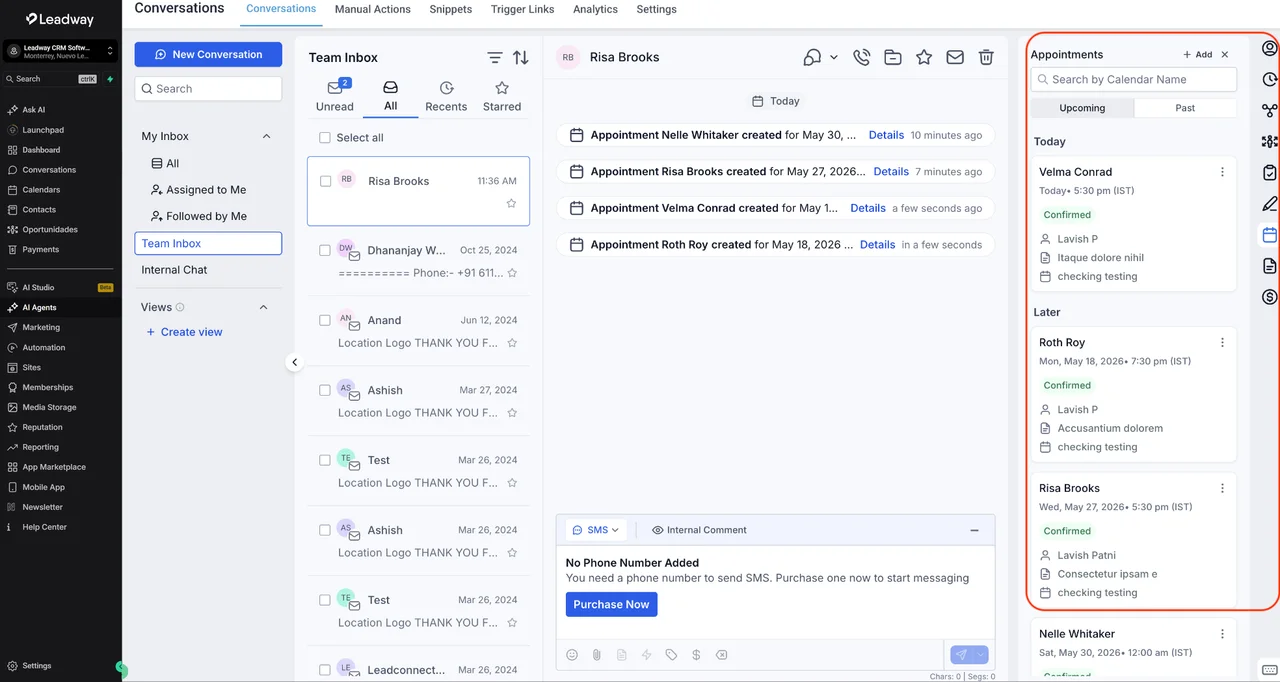The height and width of the screenshot is (682, 1280).
Task: Open the SMS channel dropdown
Action: 596,530
